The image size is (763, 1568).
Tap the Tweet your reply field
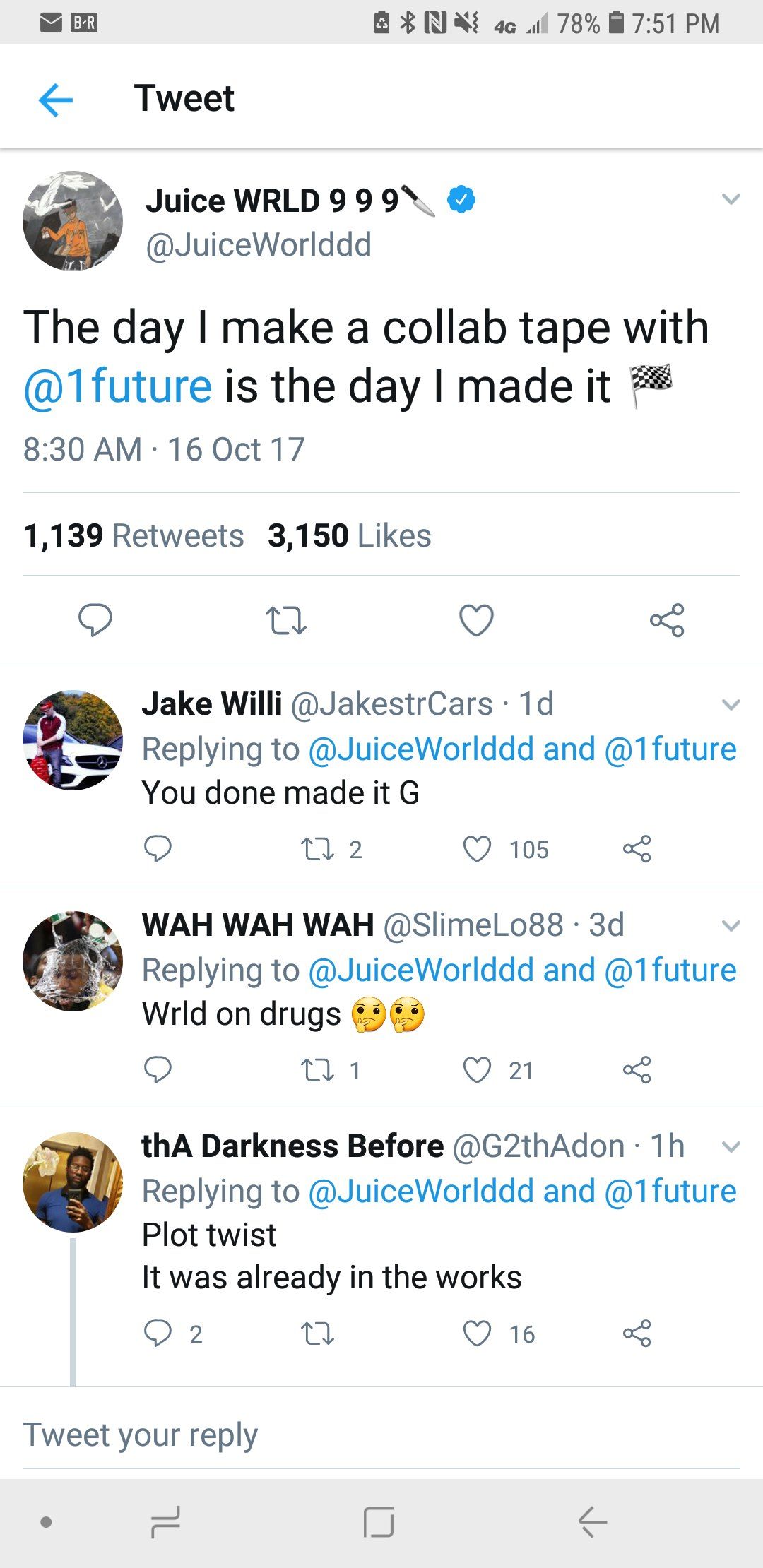tap(141, 1434)
